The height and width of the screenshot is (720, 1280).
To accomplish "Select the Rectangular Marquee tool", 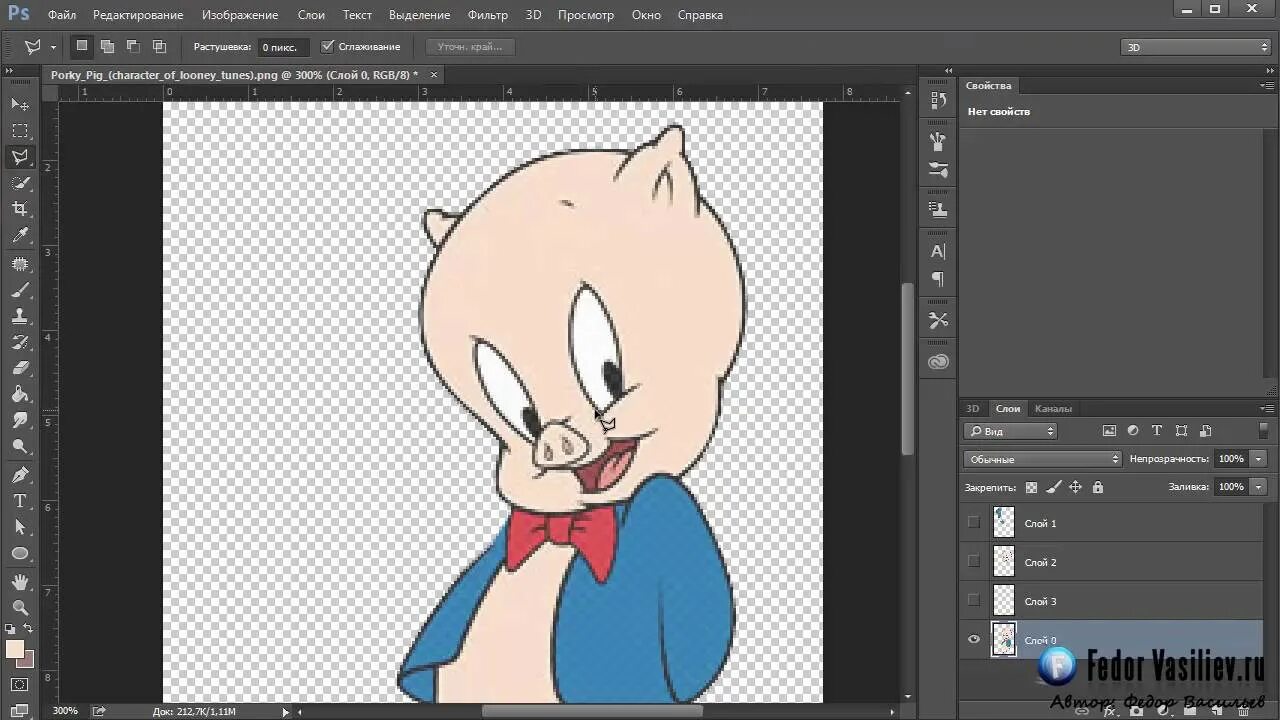I will tap(20, 131).
